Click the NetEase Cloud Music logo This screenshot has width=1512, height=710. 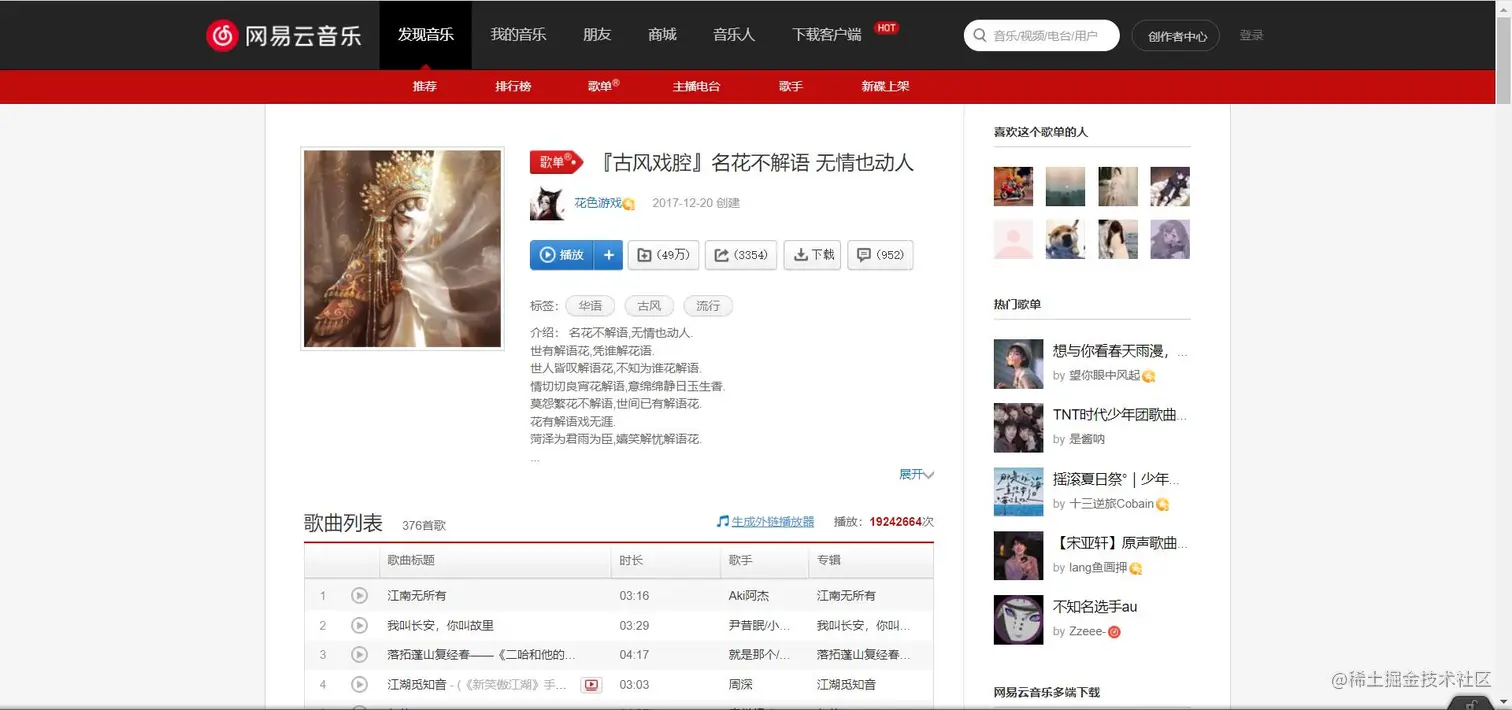click(x=284, y=35)
